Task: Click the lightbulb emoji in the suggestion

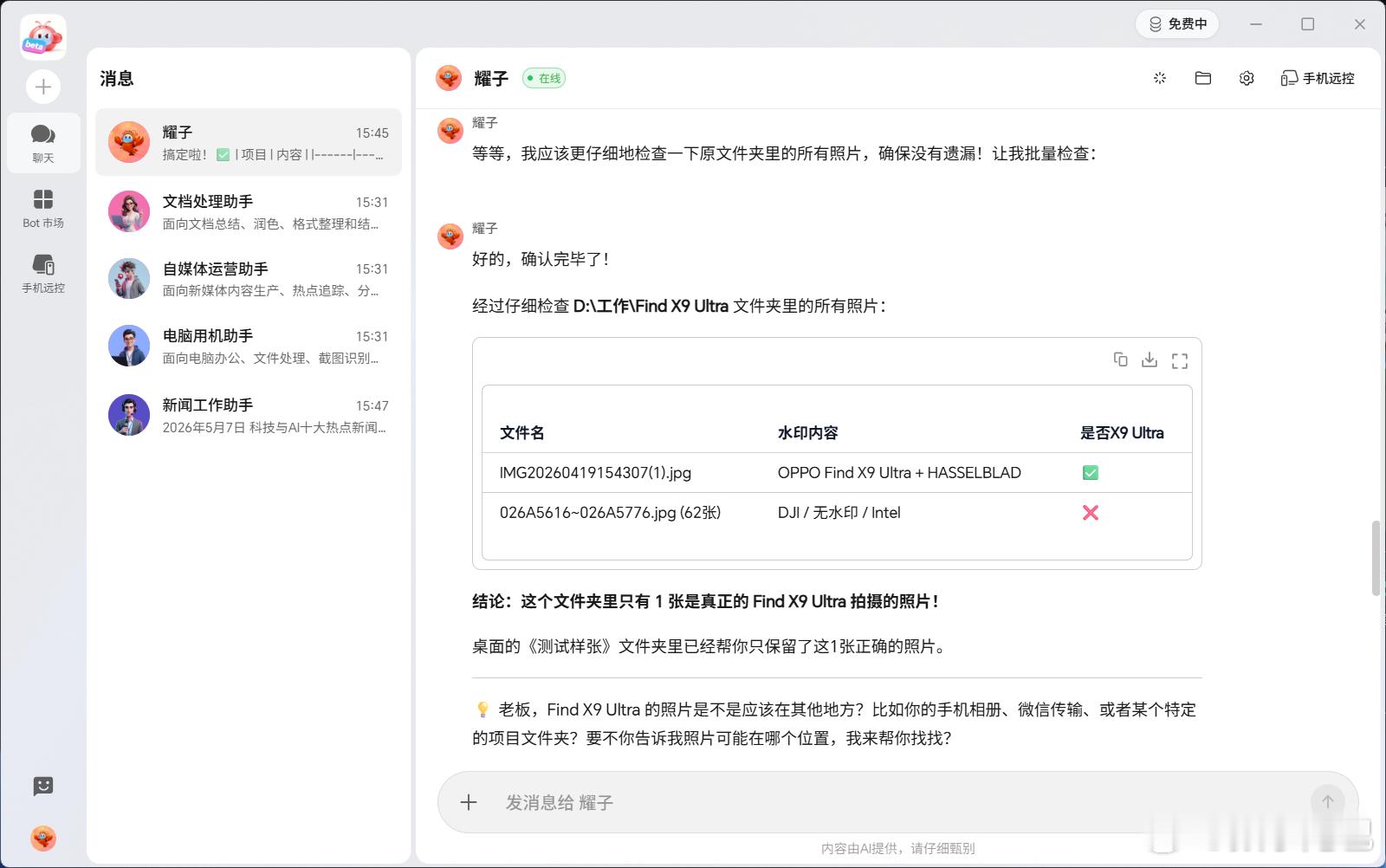Action: point(483,709)
